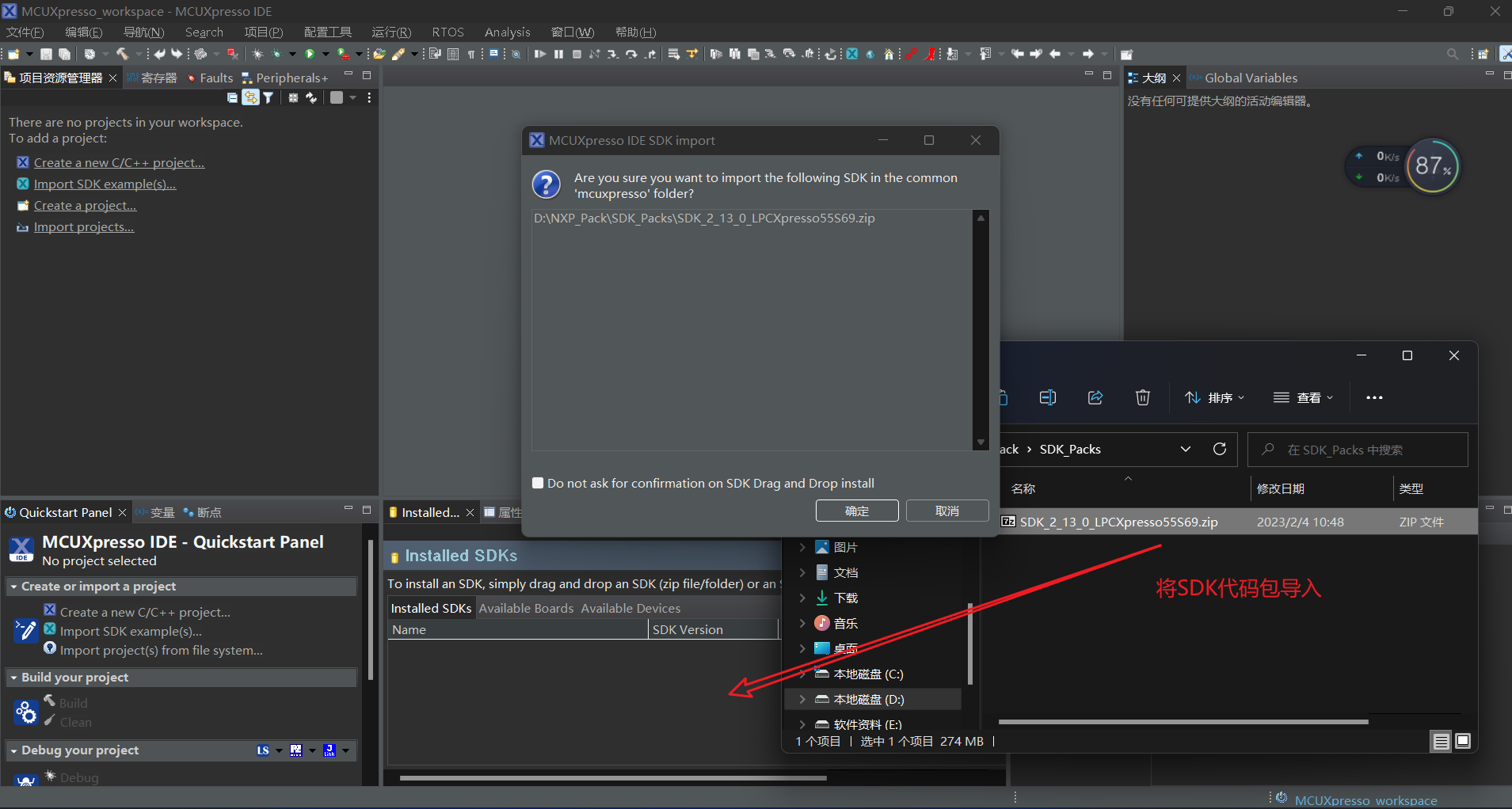Click the Import SDK example(s) link in the project explorer
The image size is (1512, 809).
click(x=105, y=184)
